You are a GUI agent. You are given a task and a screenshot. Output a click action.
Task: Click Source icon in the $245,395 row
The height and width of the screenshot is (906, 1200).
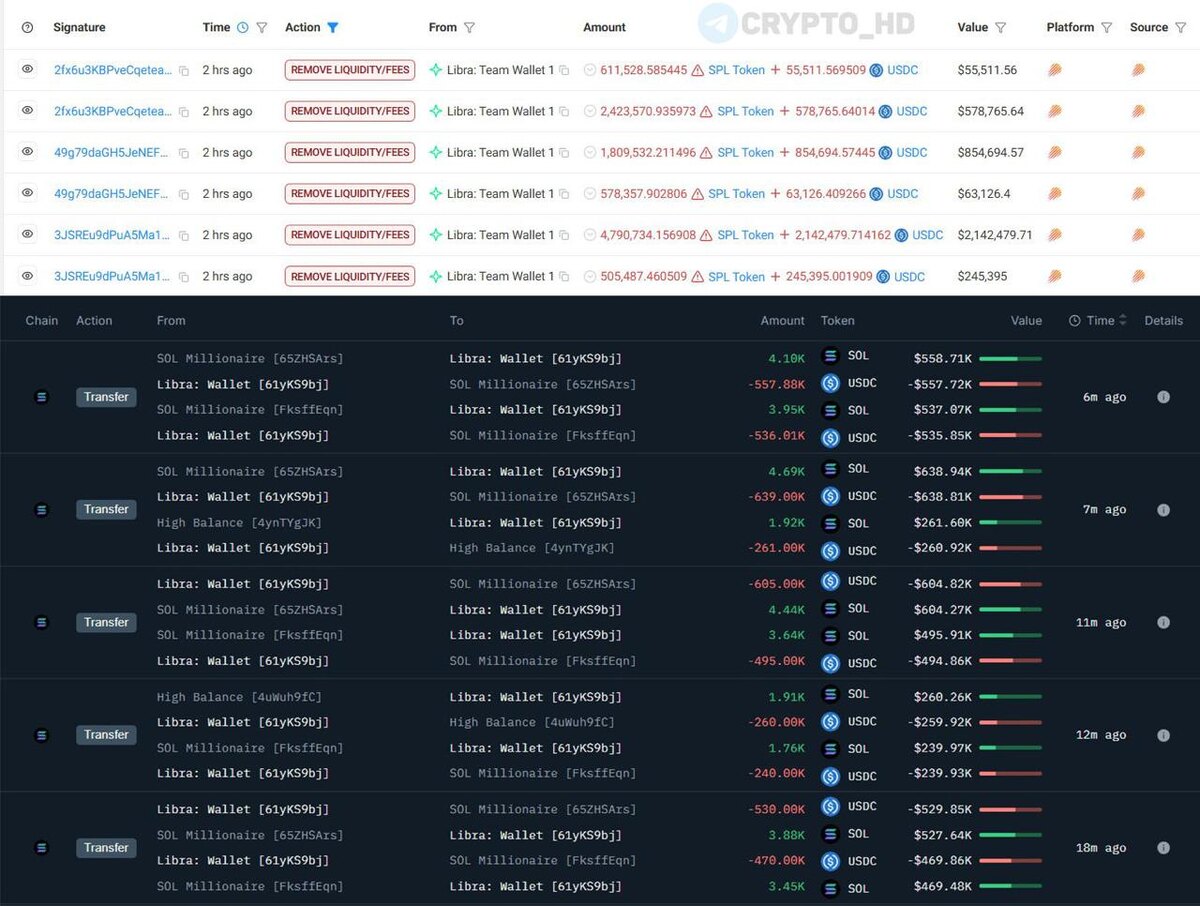(1138, 276)
